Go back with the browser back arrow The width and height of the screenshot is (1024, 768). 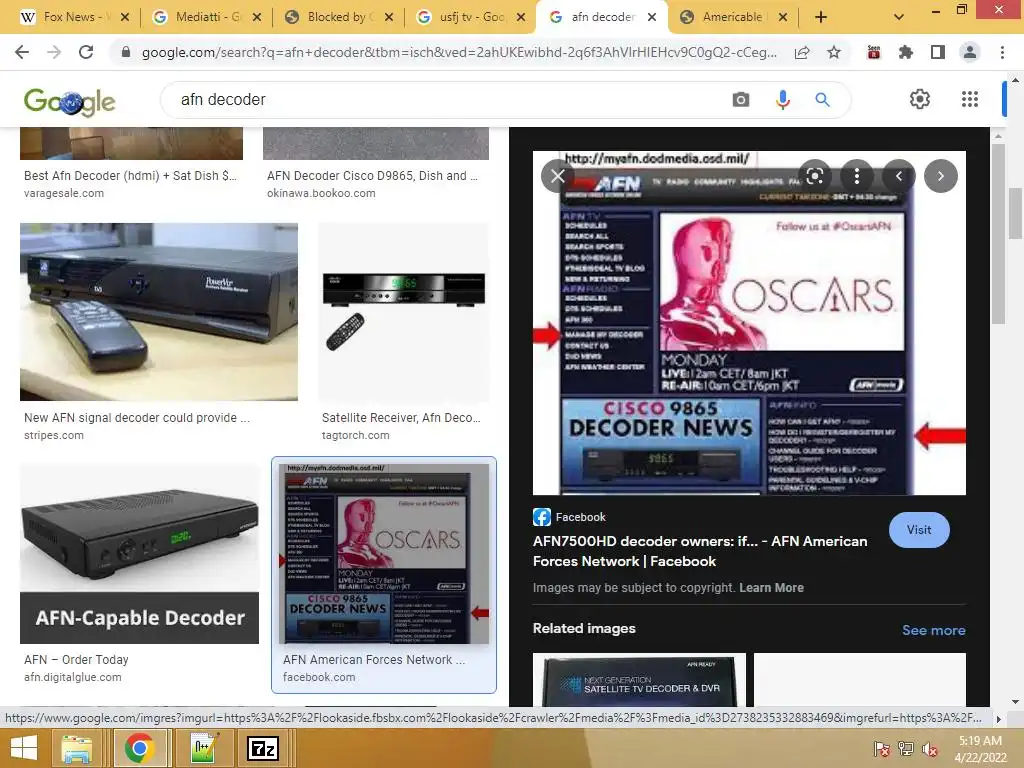[x=22, y=52]
